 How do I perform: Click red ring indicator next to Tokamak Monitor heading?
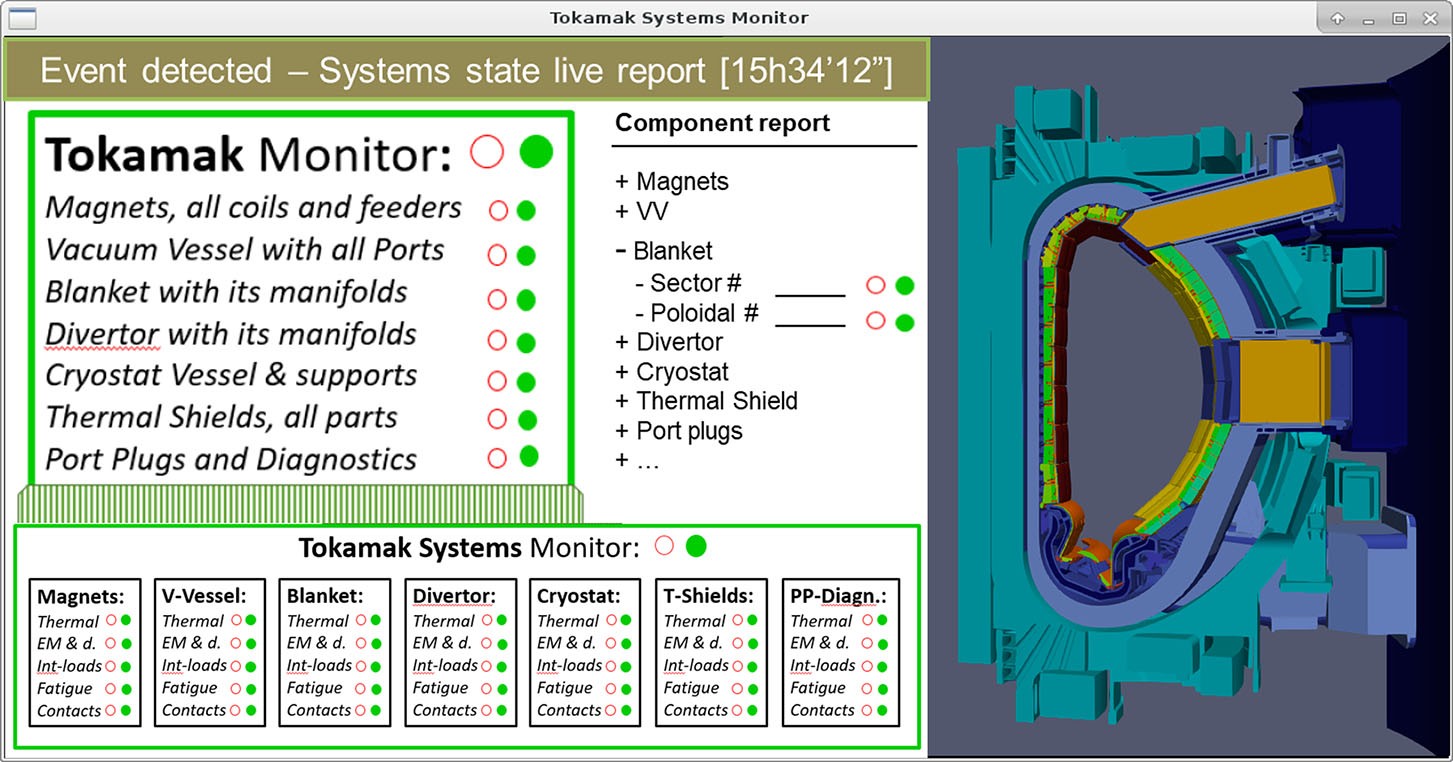487,152
